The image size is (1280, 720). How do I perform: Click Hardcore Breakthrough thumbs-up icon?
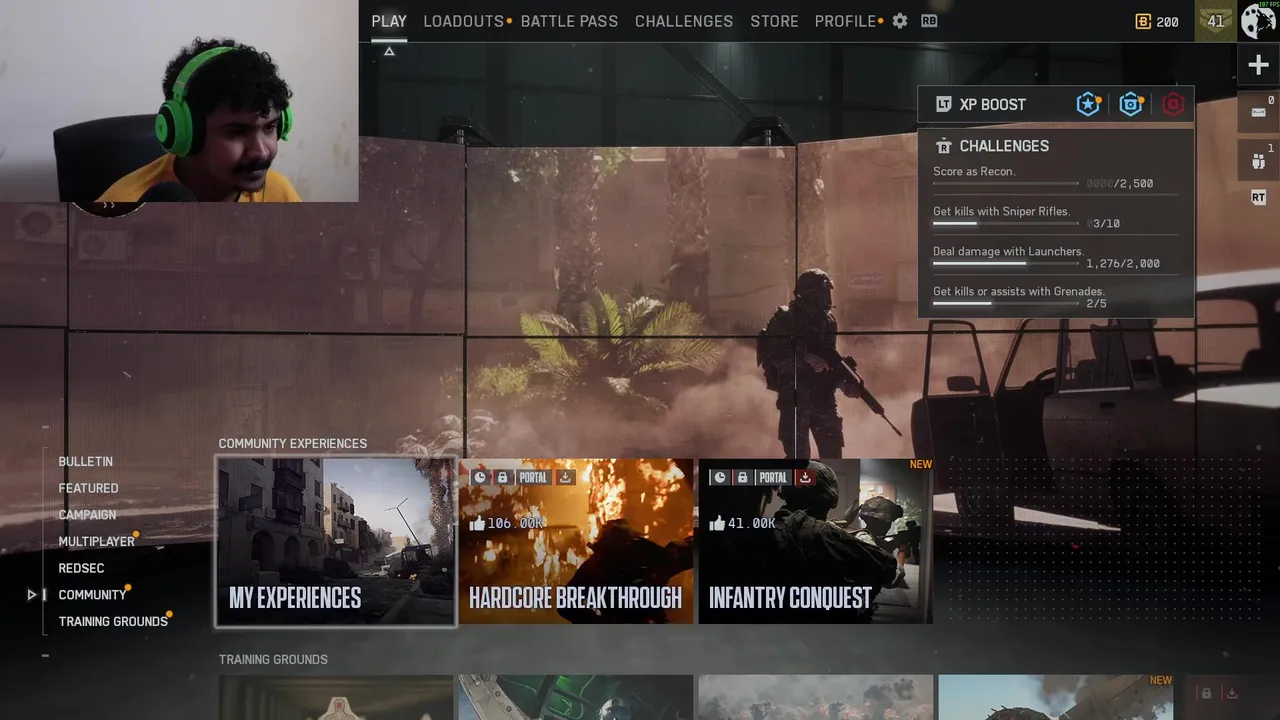[477, 523]
